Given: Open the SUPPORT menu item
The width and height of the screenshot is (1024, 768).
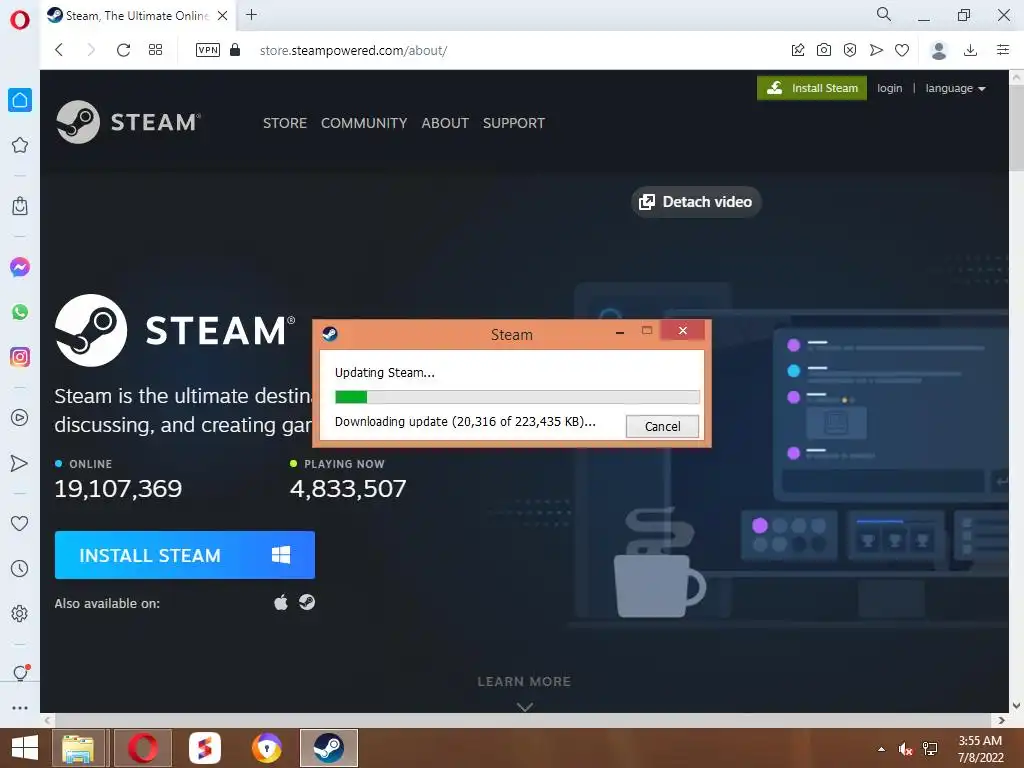Looking at the screenshot, I should pos(514,123).
